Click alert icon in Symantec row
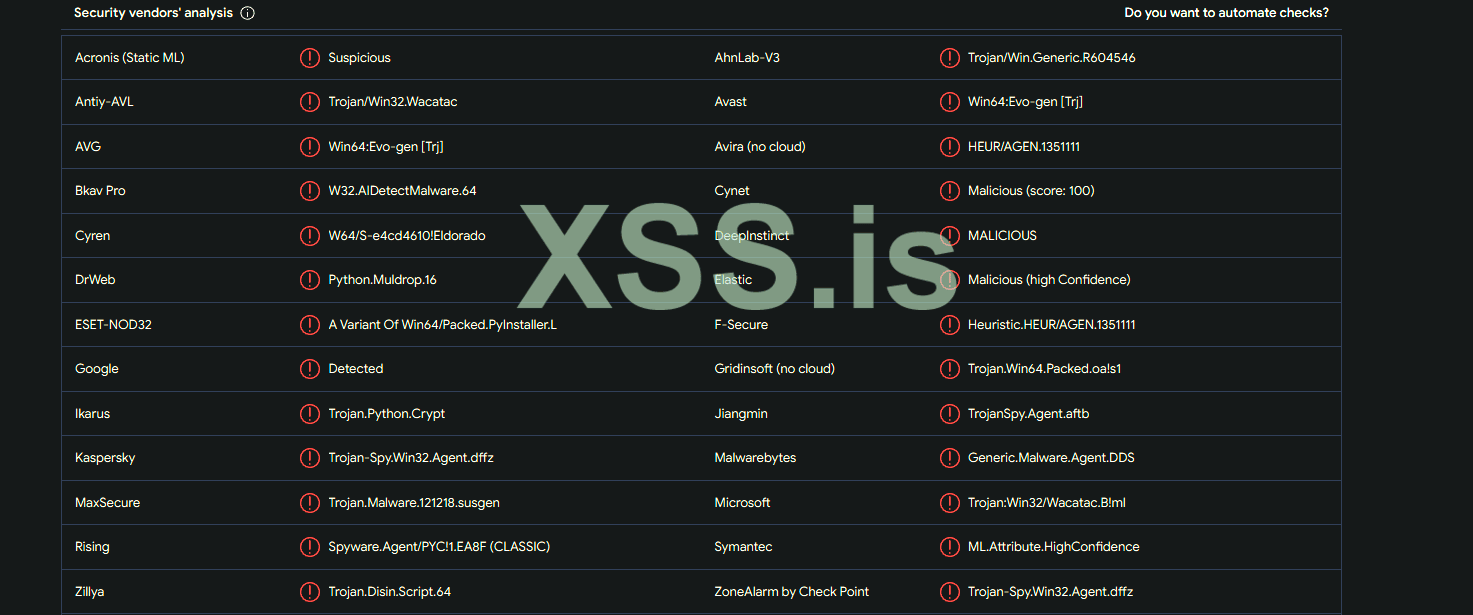Screen dimensions: 1473x615 950,547
